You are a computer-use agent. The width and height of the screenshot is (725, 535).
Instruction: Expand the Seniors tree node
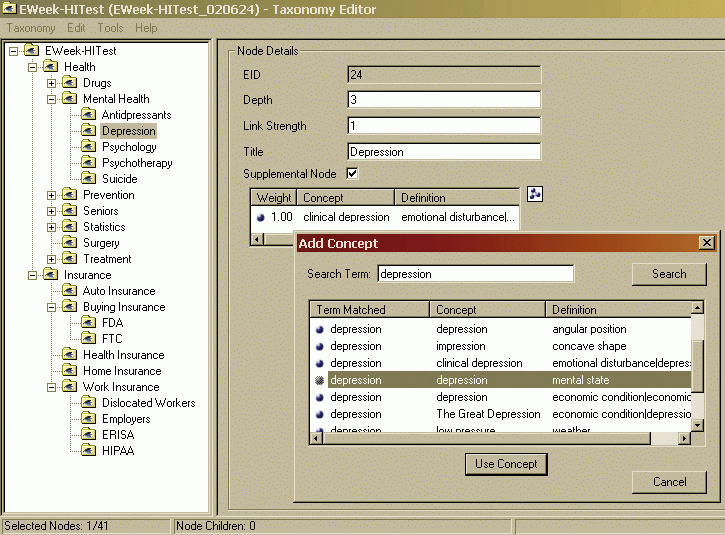(x=51, y=211)
